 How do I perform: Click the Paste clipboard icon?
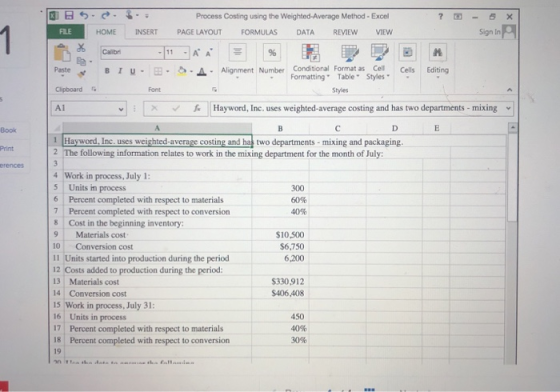point(62,53)
